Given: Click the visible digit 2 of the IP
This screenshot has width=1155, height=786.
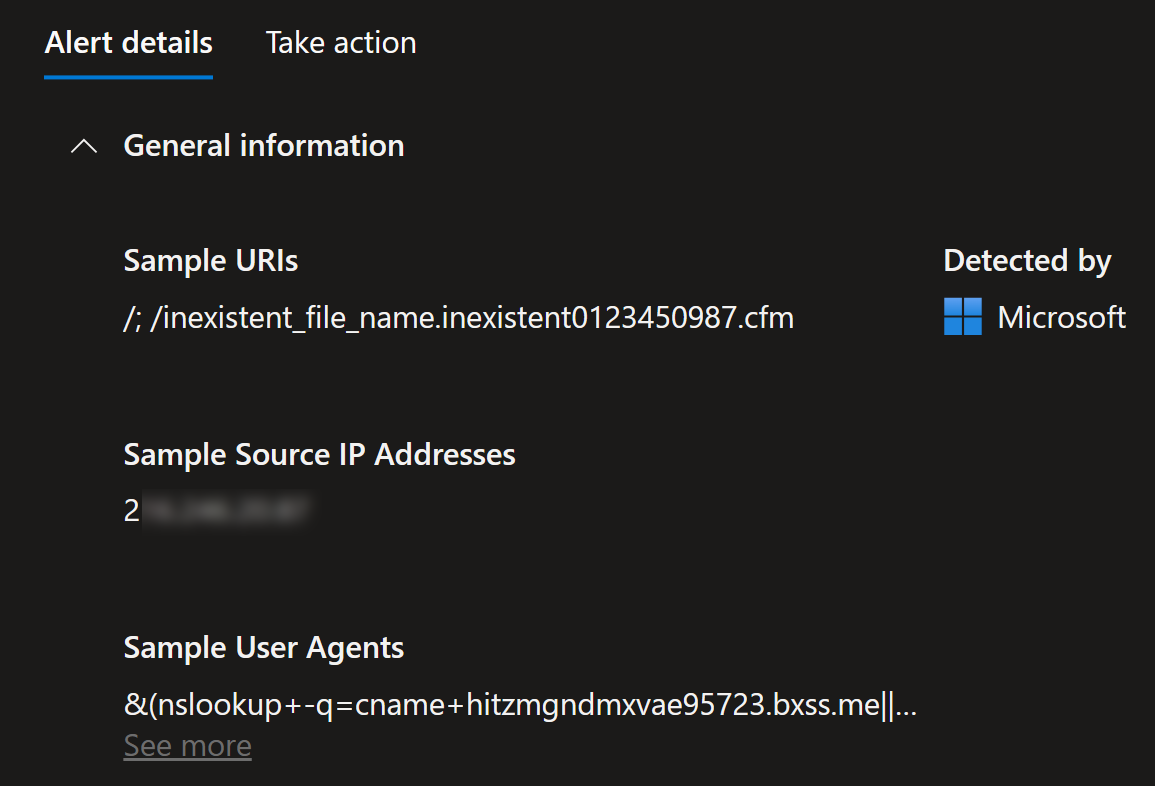Looking at the screenshot, I should tap(132, 510).
